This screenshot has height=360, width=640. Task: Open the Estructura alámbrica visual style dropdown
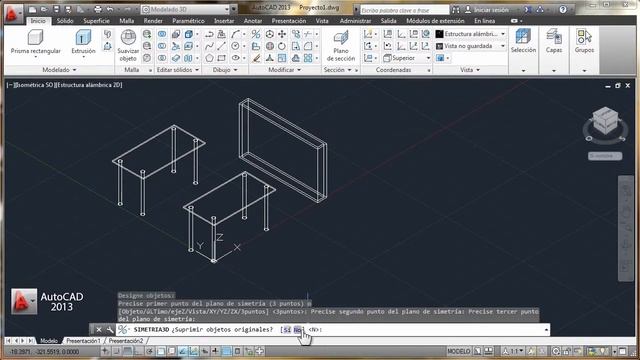click(x=471, y=34)
